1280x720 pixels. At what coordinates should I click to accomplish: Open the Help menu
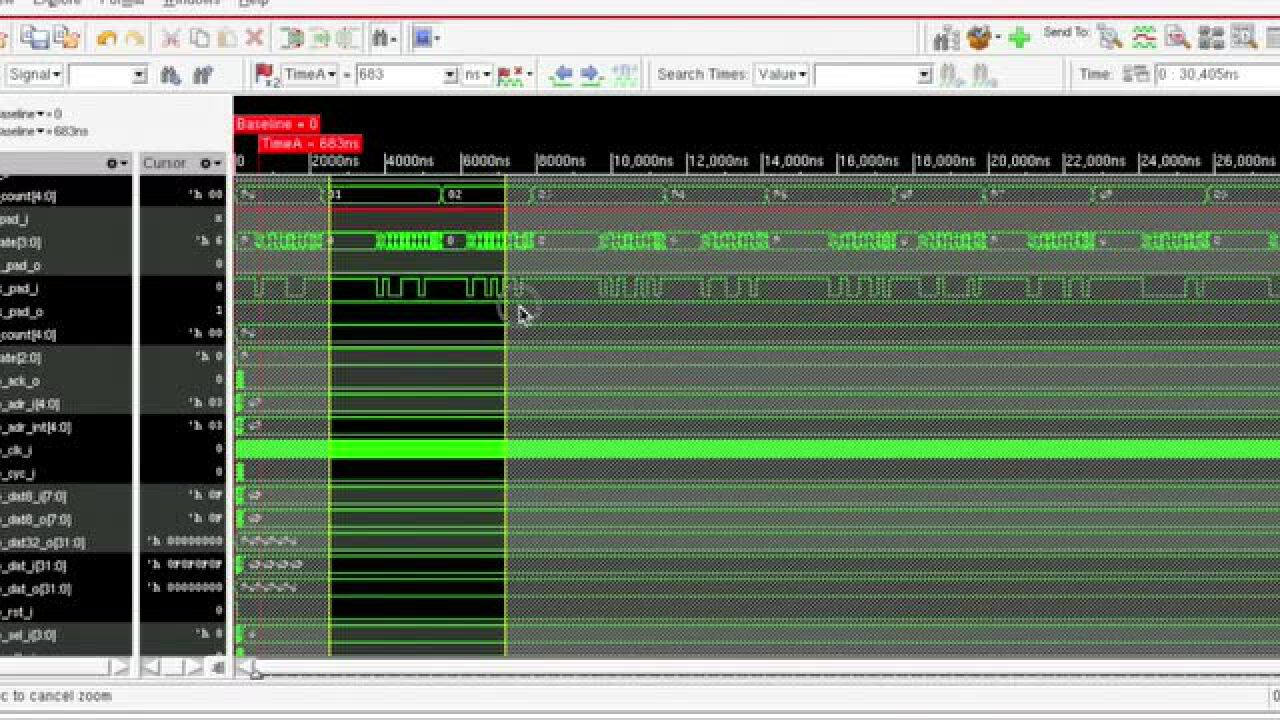click(253, 3)
